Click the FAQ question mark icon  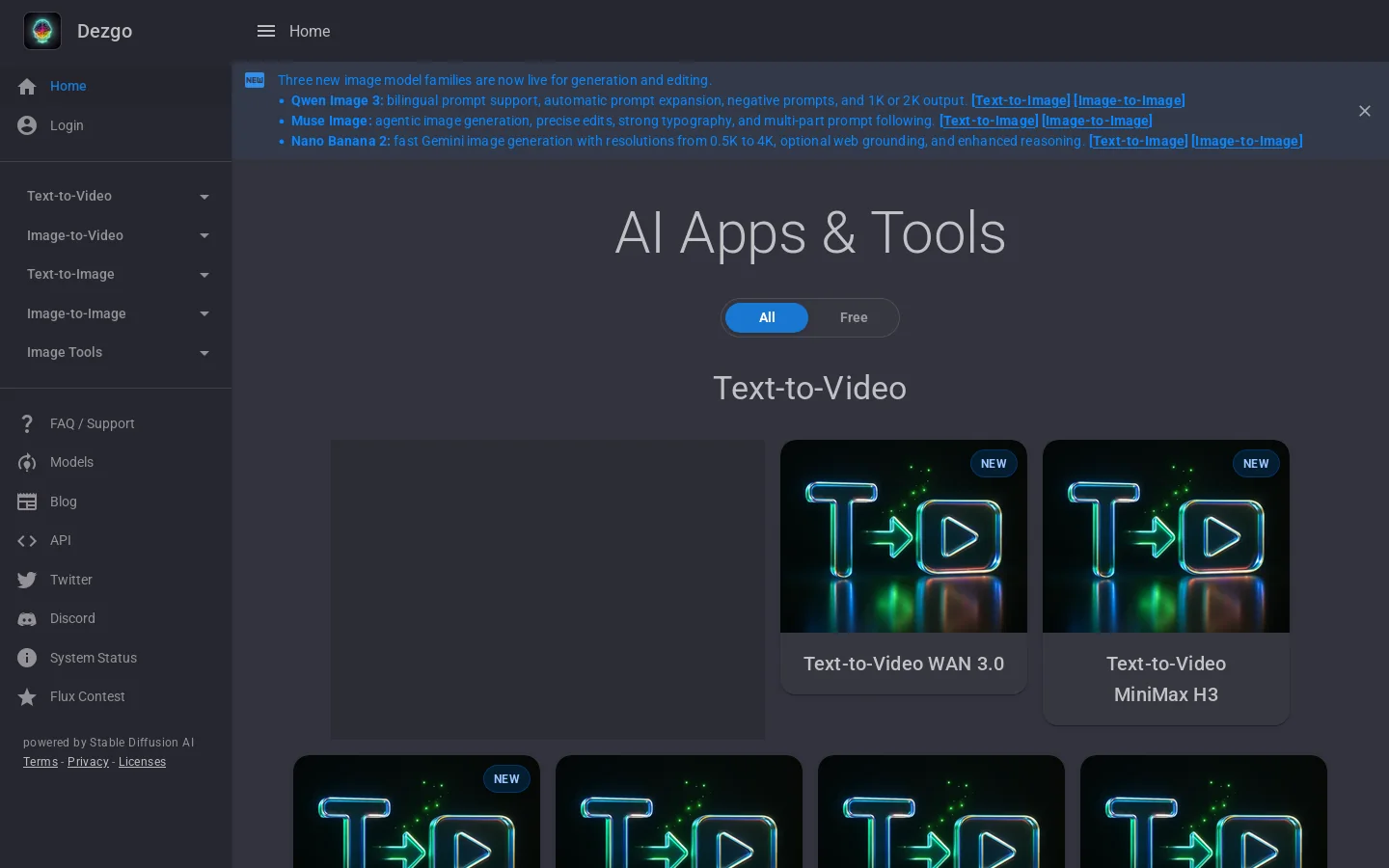(27, 423)
